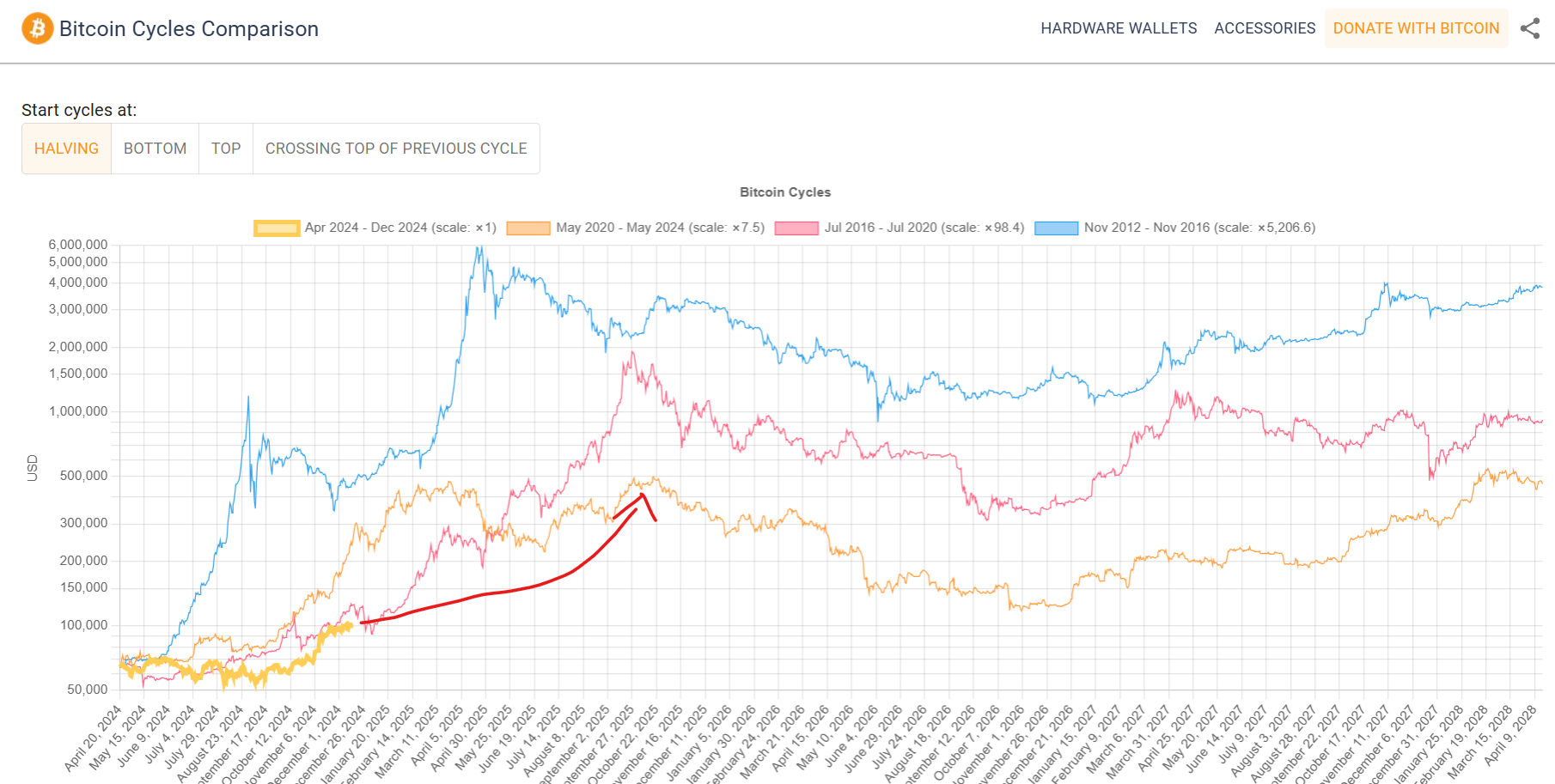Toggle yellow Apr 2024 - Dec 2024 legend swatch
Screen dimensions: 1555x784
277,228
